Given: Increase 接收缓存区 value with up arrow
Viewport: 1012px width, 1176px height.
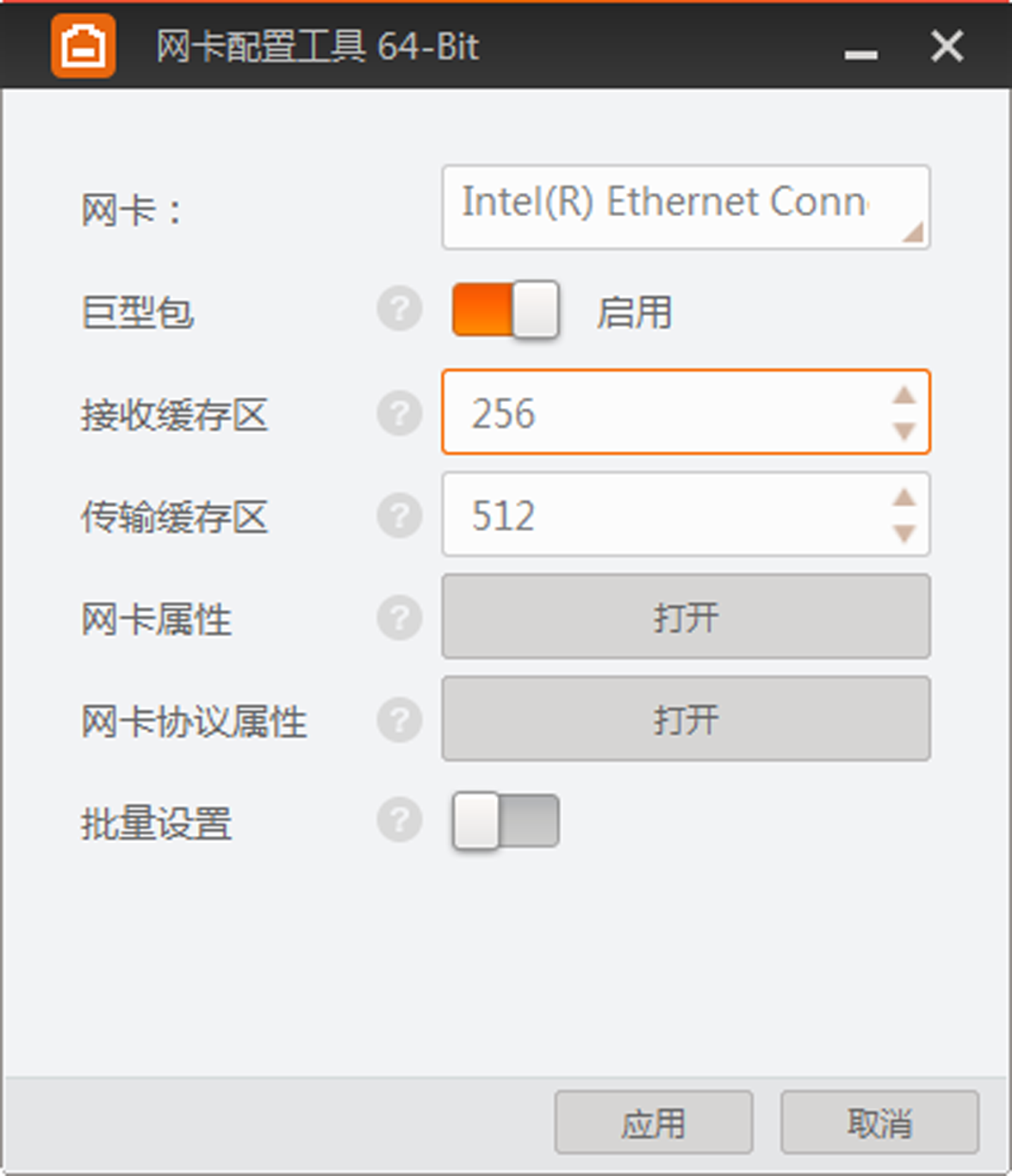Looking at the screenshot, I should (x=903, y=395).
